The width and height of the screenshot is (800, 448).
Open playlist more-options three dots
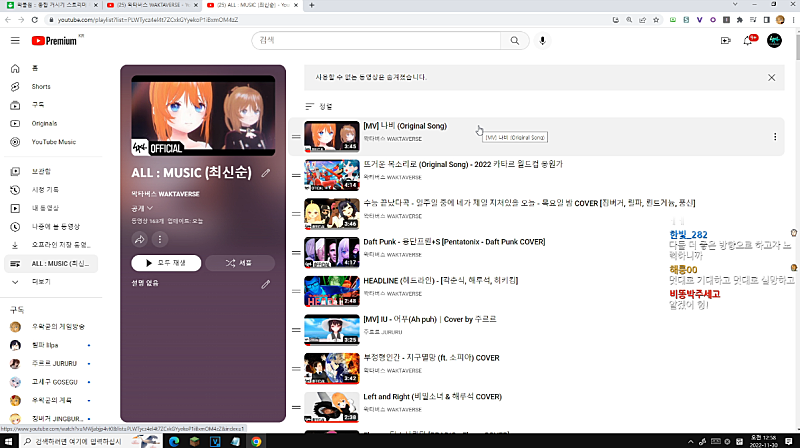(x=160, y=239)
